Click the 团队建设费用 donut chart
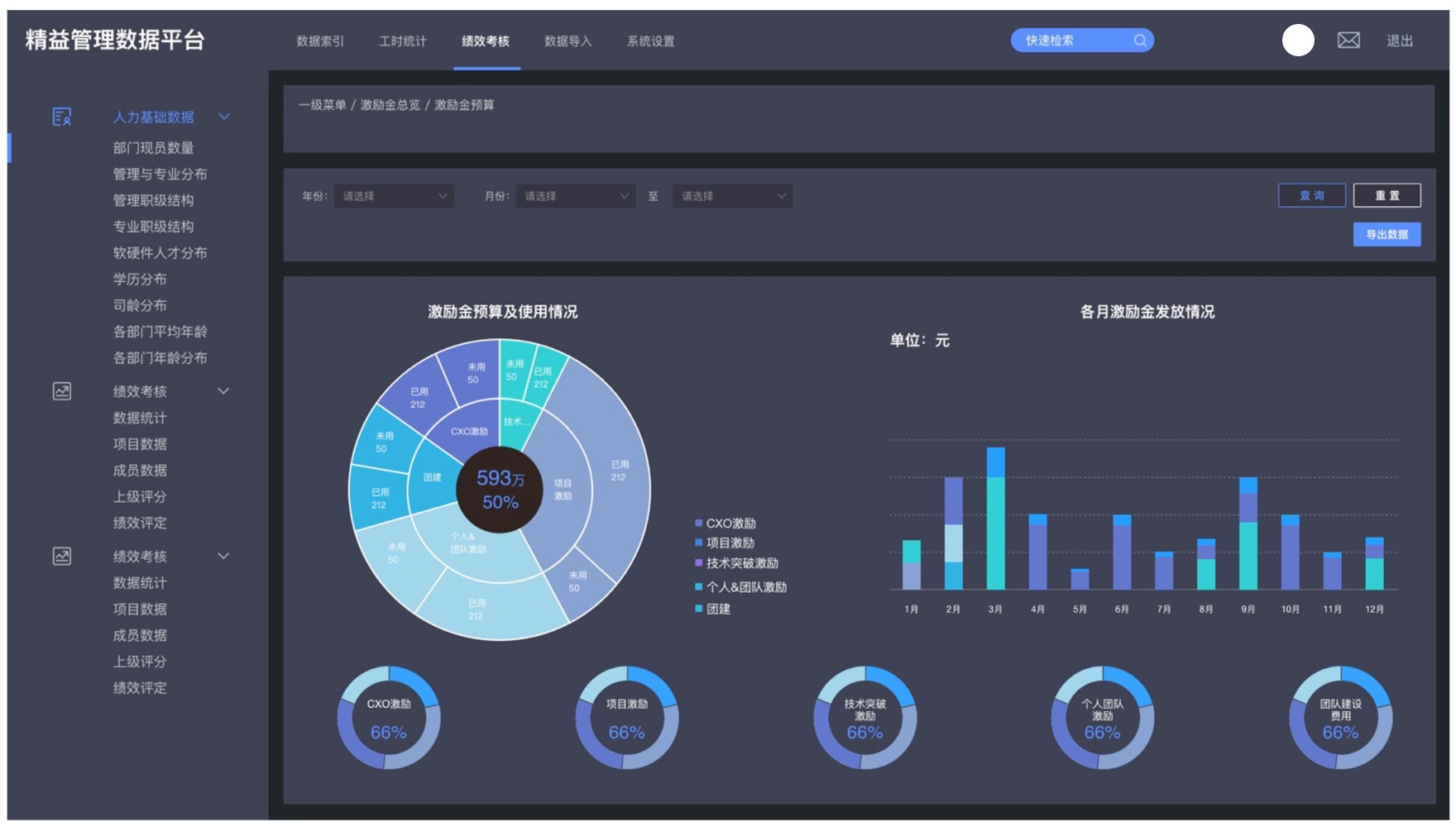 tap(1340, 718)
